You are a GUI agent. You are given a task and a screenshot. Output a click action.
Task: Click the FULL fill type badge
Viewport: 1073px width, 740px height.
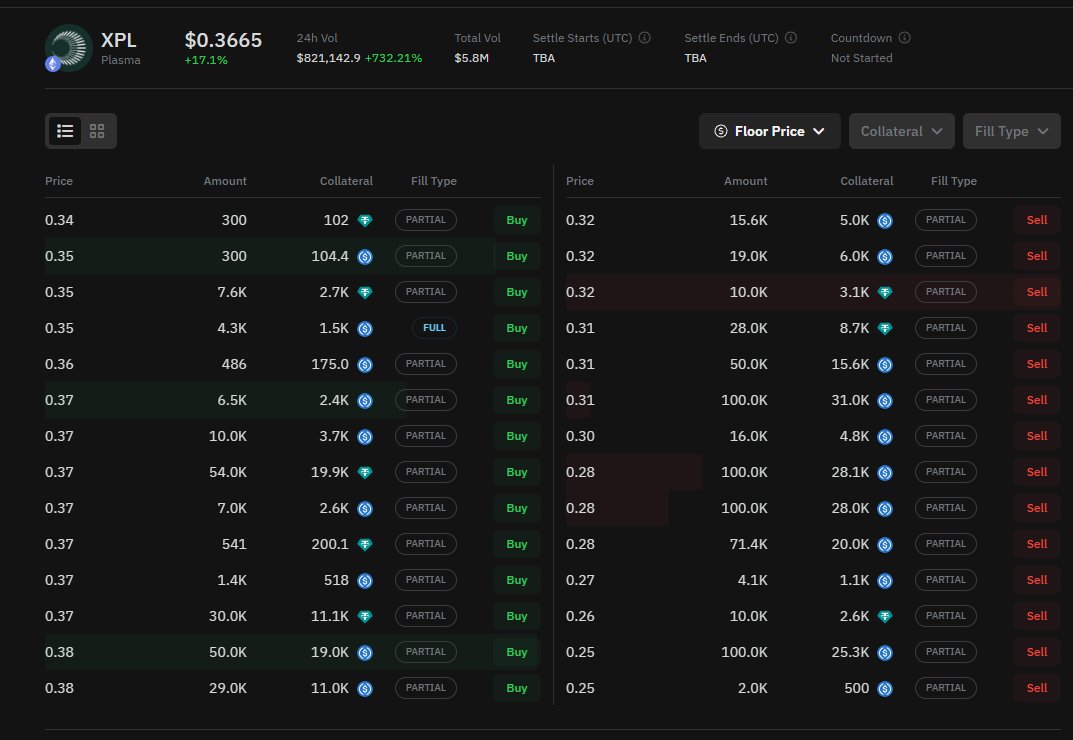coord(434,328)
